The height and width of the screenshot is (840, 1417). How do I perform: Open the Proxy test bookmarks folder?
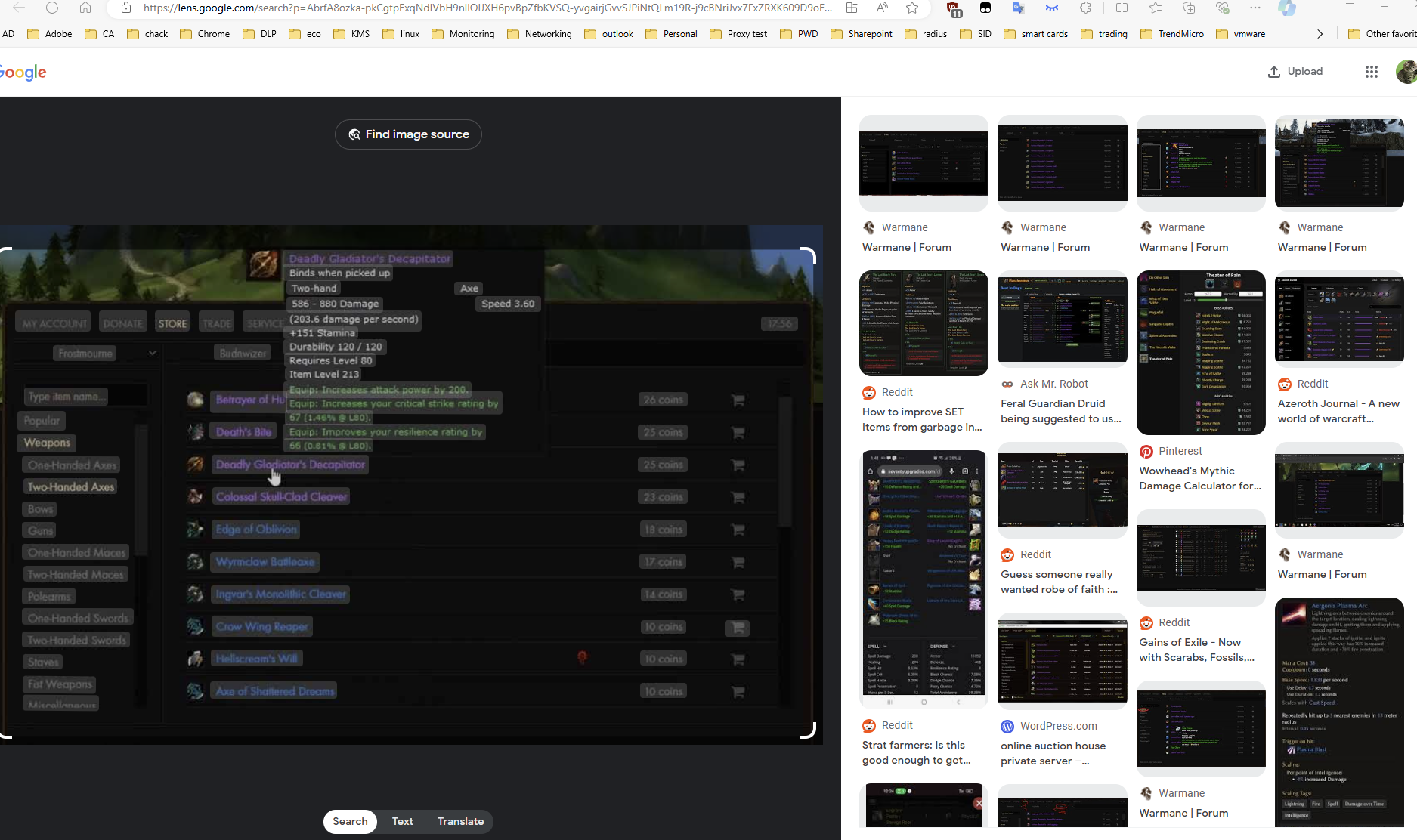tap(738, 34)
